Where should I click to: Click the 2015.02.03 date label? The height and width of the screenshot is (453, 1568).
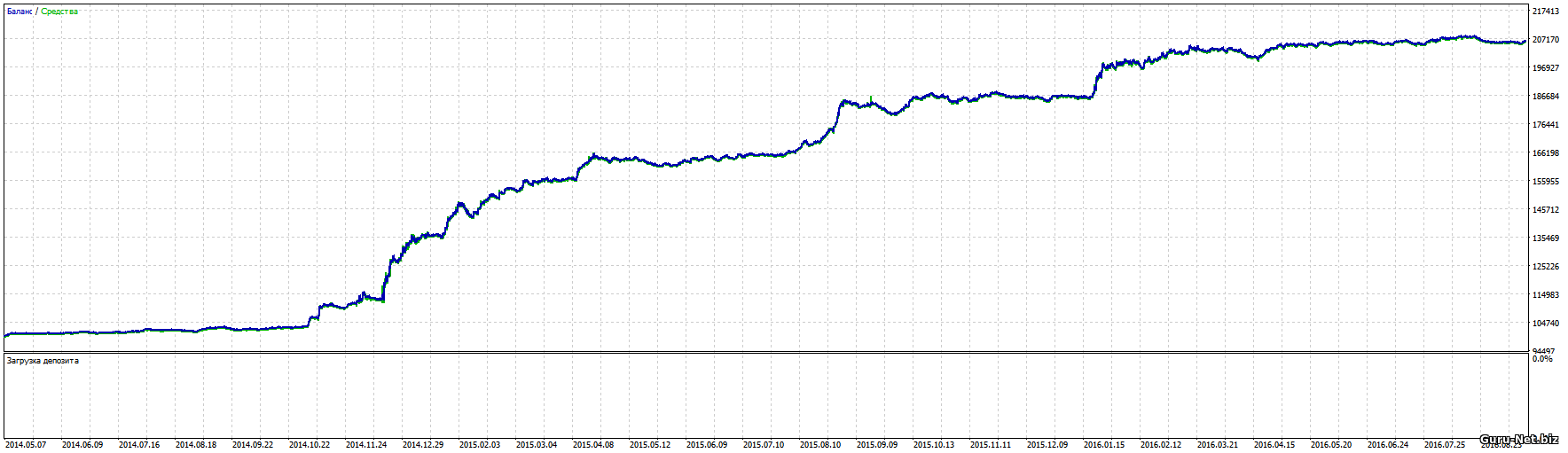(480, 445)
